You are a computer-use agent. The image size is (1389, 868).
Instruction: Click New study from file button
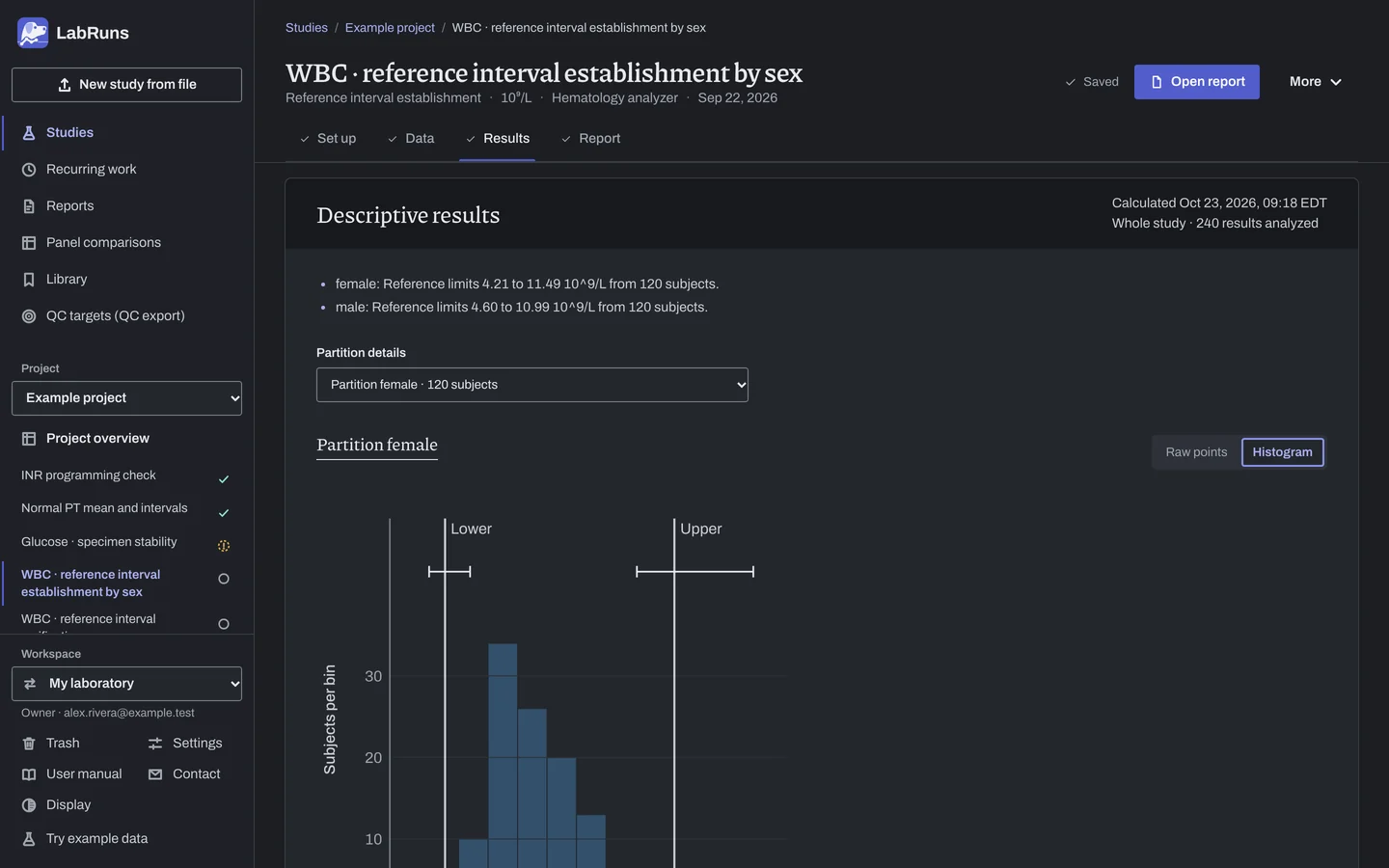(126, 85)
